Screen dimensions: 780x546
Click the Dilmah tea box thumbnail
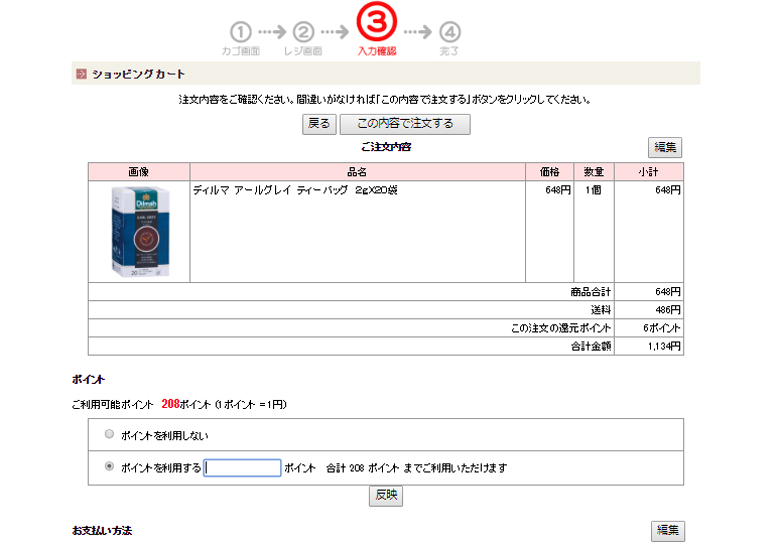click(x=140, y=231)
